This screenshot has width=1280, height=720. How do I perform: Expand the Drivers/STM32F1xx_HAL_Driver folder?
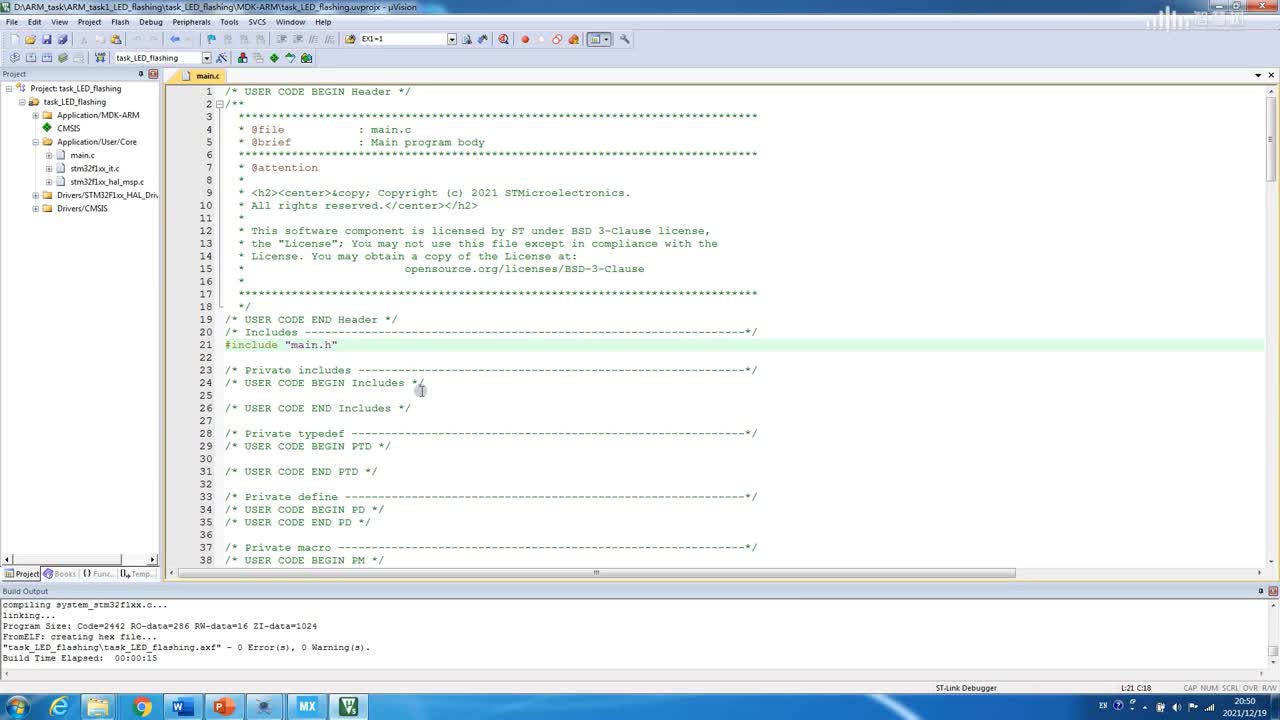[35, 195]
